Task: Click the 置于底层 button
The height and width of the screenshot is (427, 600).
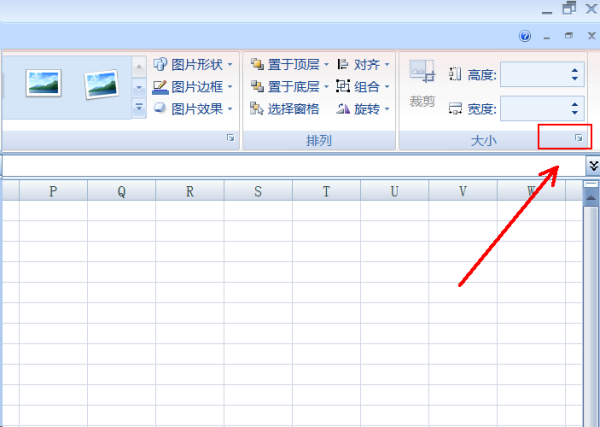Action: pos(285,86)
